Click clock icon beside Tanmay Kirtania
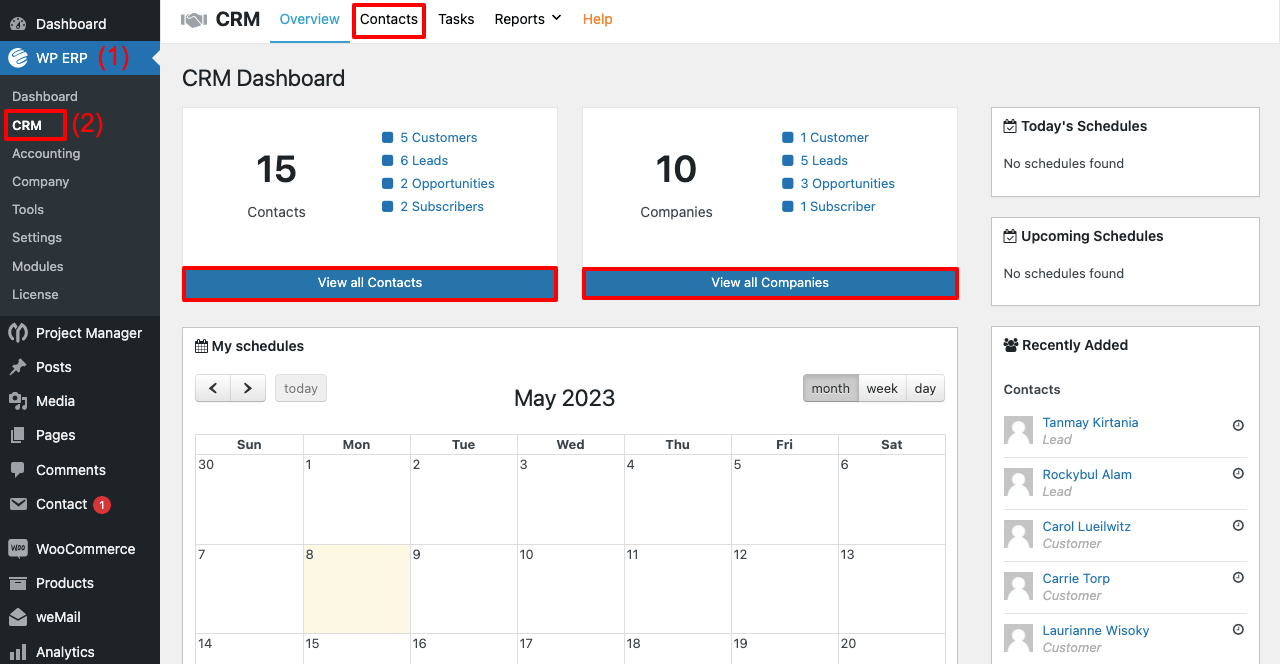 click(1238, 425)
